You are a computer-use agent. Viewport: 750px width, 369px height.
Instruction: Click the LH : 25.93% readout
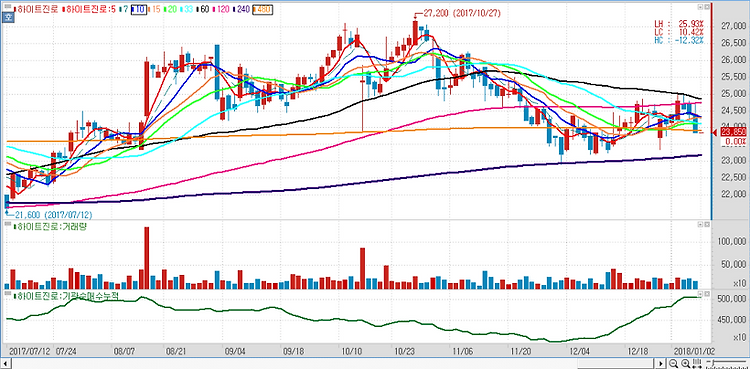pos(679,23)
